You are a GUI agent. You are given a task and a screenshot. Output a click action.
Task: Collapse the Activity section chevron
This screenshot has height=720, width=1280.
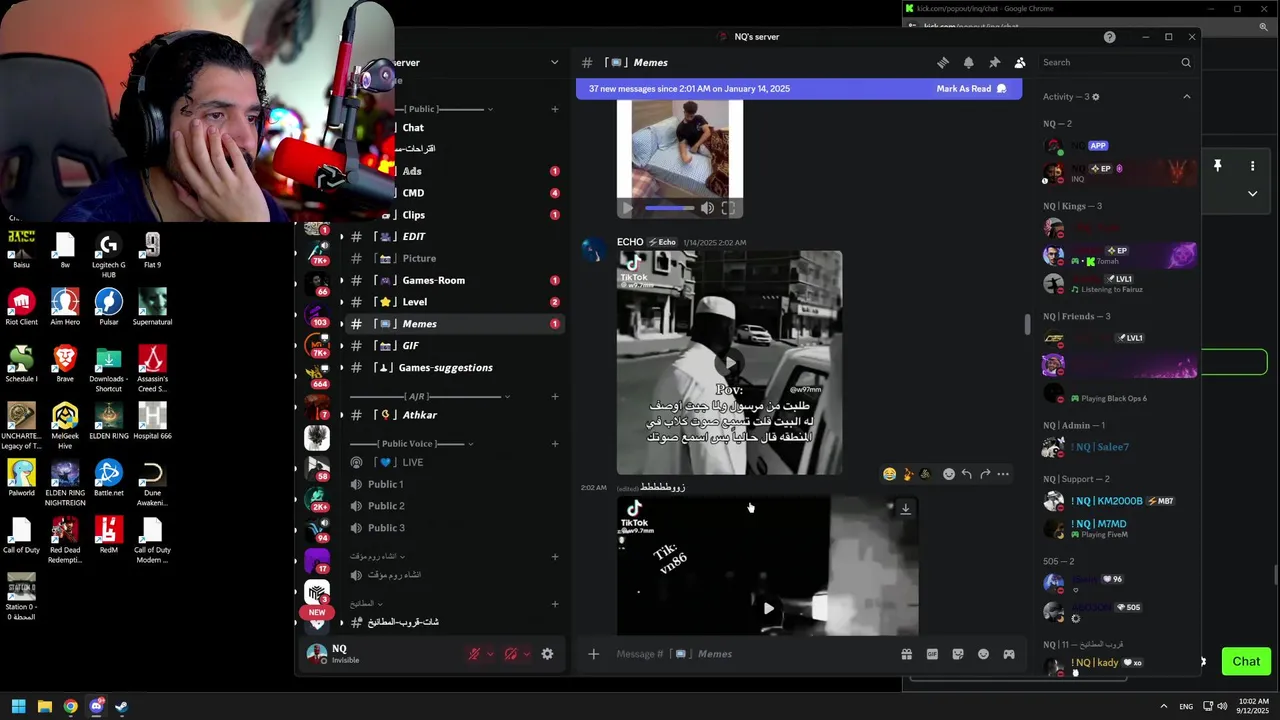click(x=1187, y=97)
